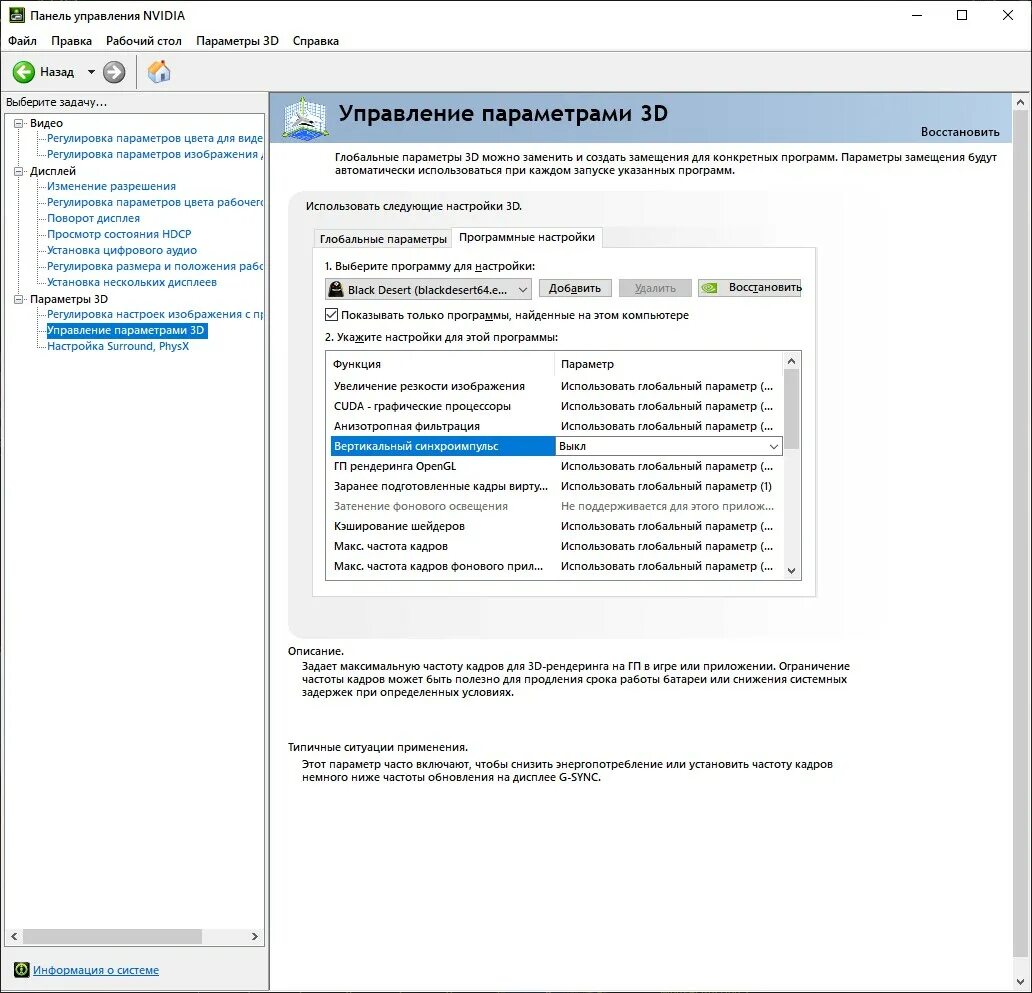Switch to Глобальные параметры tab
Image resolution: width=1032 pixels, height=993 pixels.
tap(383, 239)
